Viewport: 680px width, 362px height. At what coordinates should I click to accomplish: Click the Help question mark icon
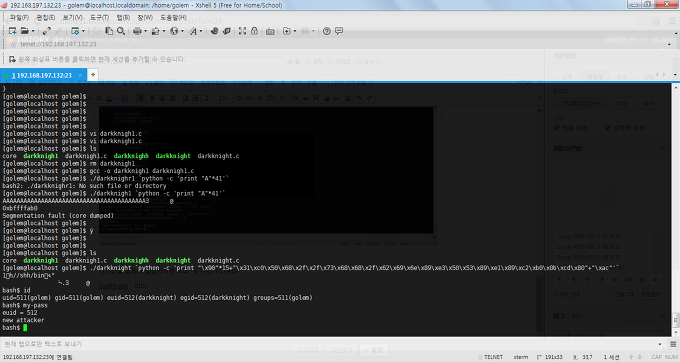pos(327,31)
